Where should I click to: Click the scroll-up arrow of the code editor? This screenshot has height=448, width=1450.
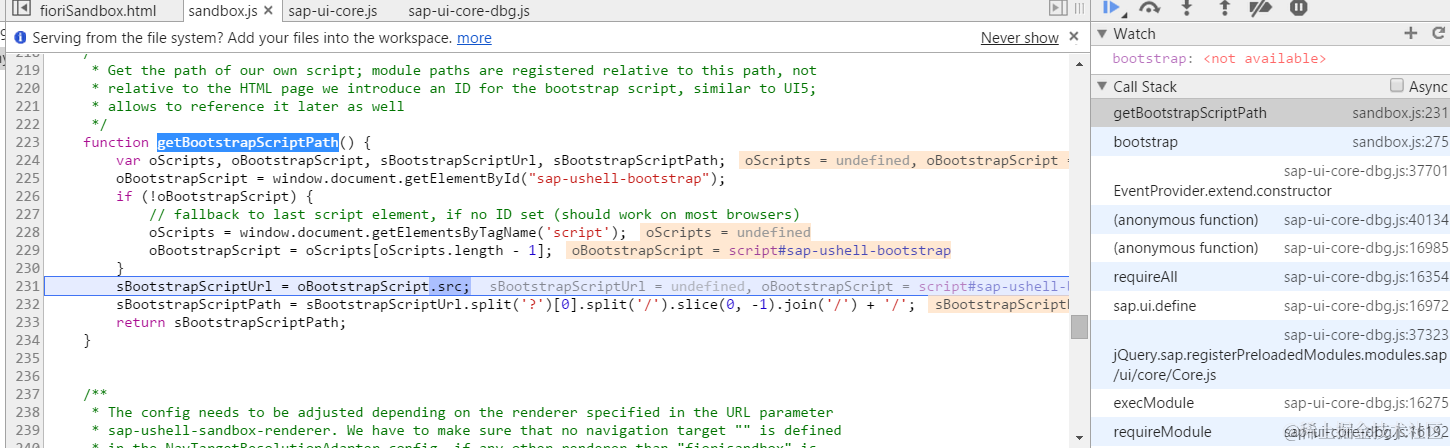tap(1079, 62)
